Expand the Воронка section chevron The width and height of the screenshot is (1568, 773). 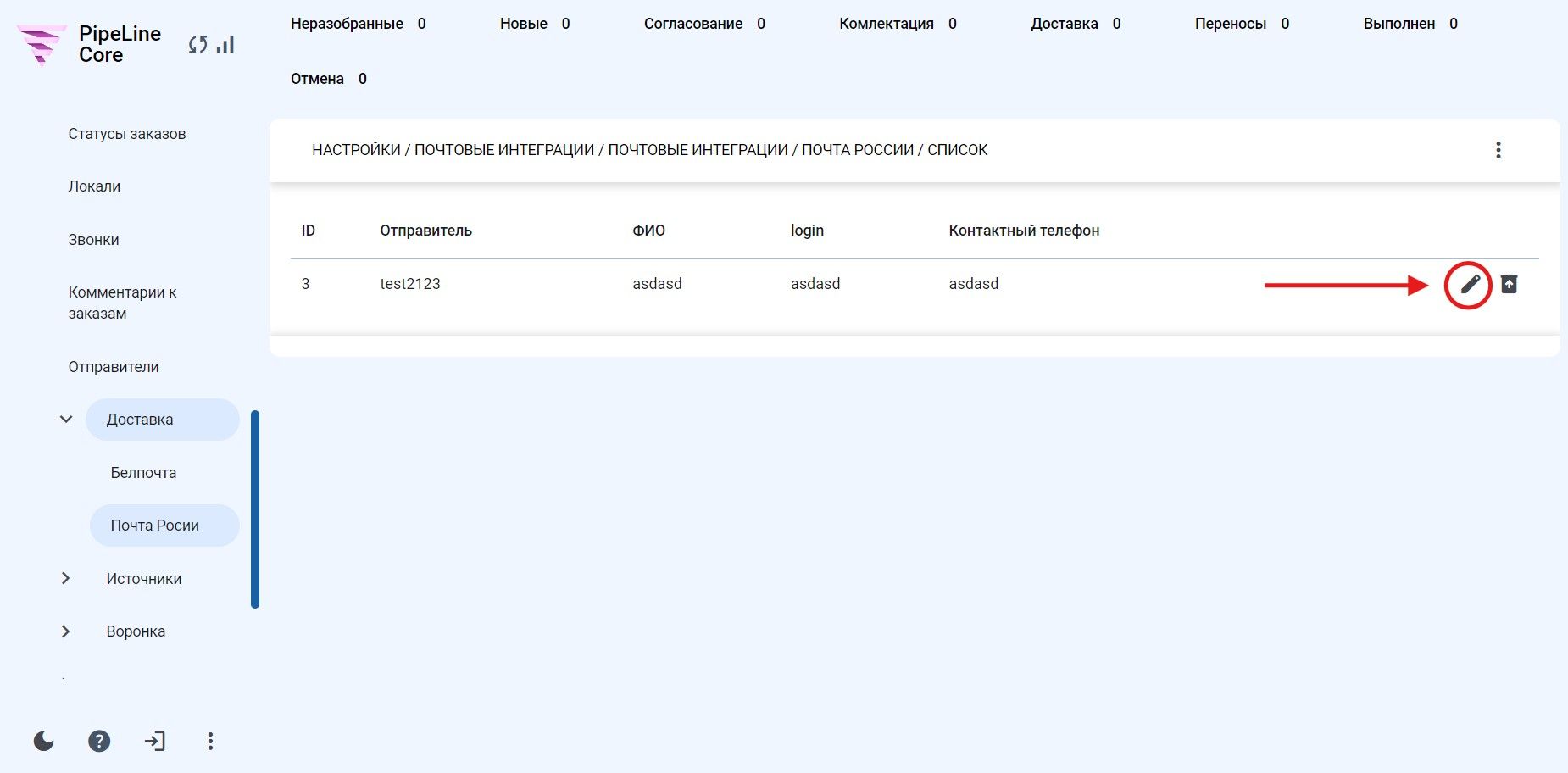(66, 631)
